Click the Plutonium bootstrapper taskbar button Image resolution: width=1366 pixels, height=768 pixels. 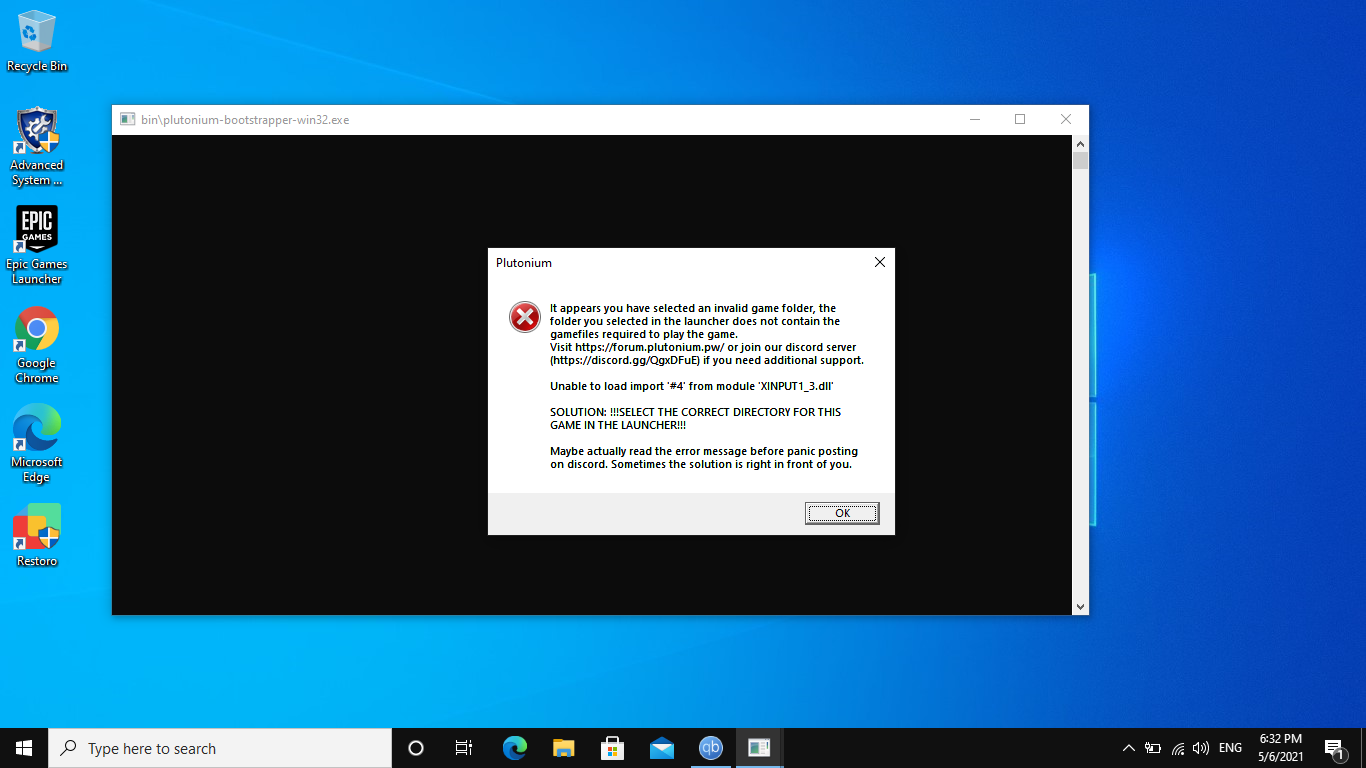pyautogui.click(x=759, y=748)
